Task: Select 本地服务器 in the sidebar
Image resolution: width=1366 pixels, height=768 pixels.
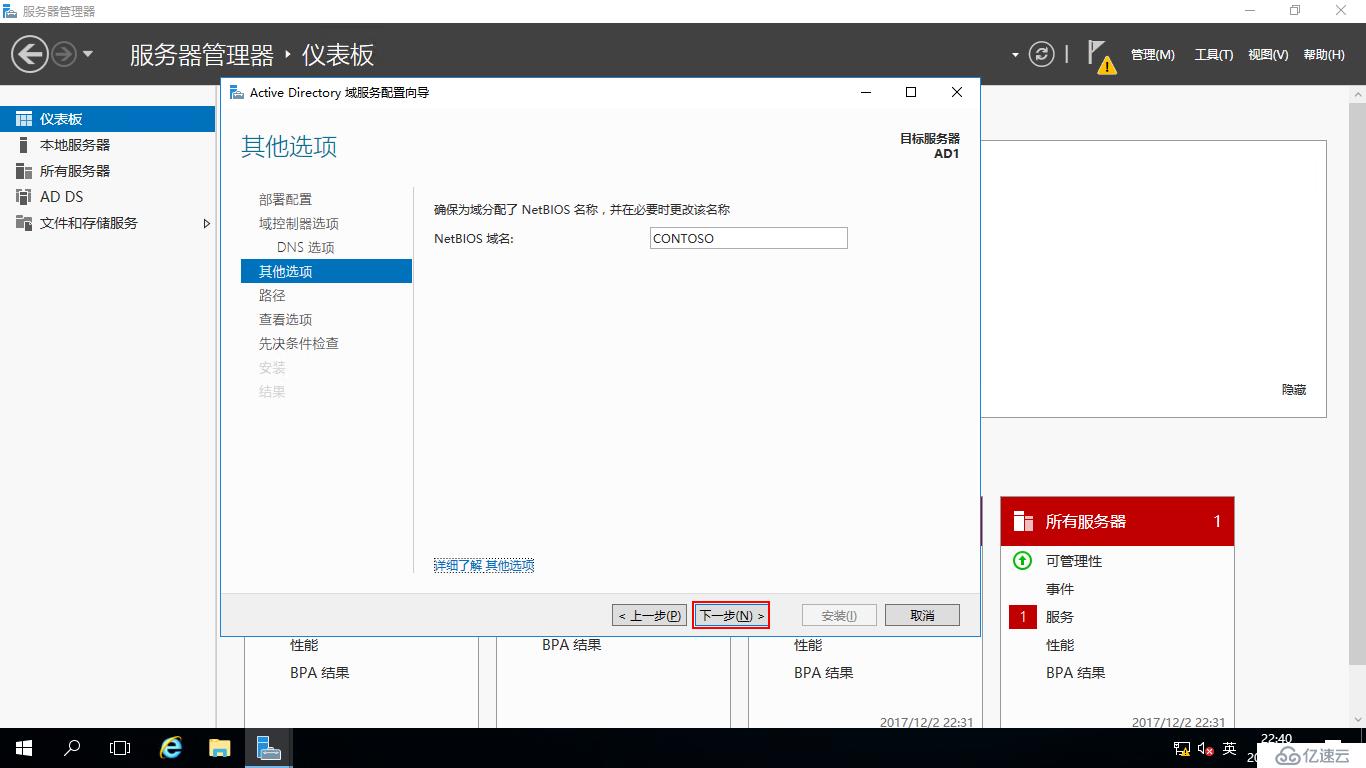Action: coord(107,145)
